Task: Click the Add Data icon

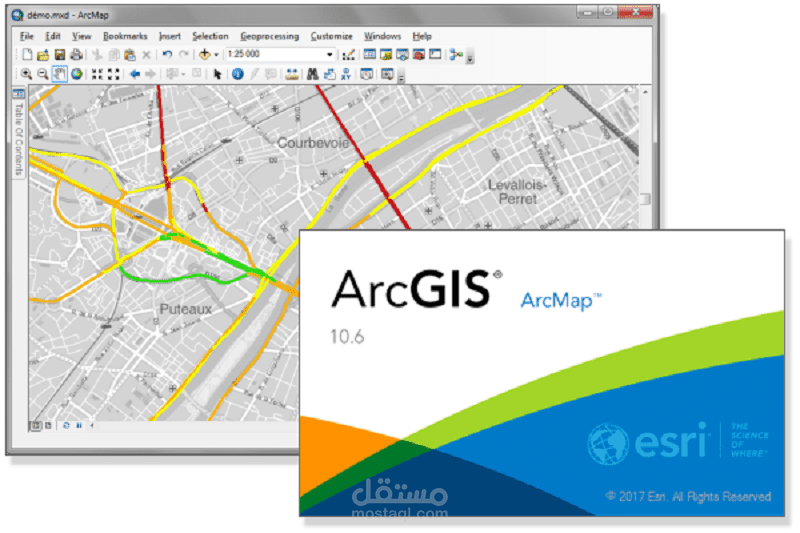Action: pos(205,54)
